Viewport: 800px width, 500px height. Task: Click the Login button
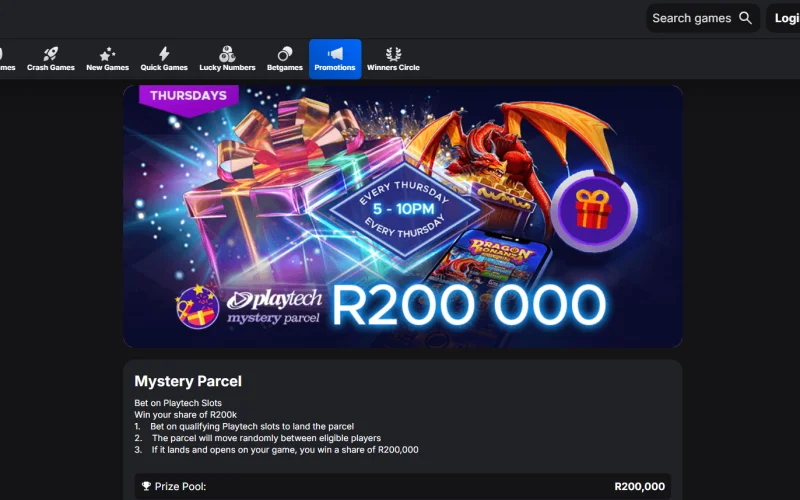click(x=786, y=18)
